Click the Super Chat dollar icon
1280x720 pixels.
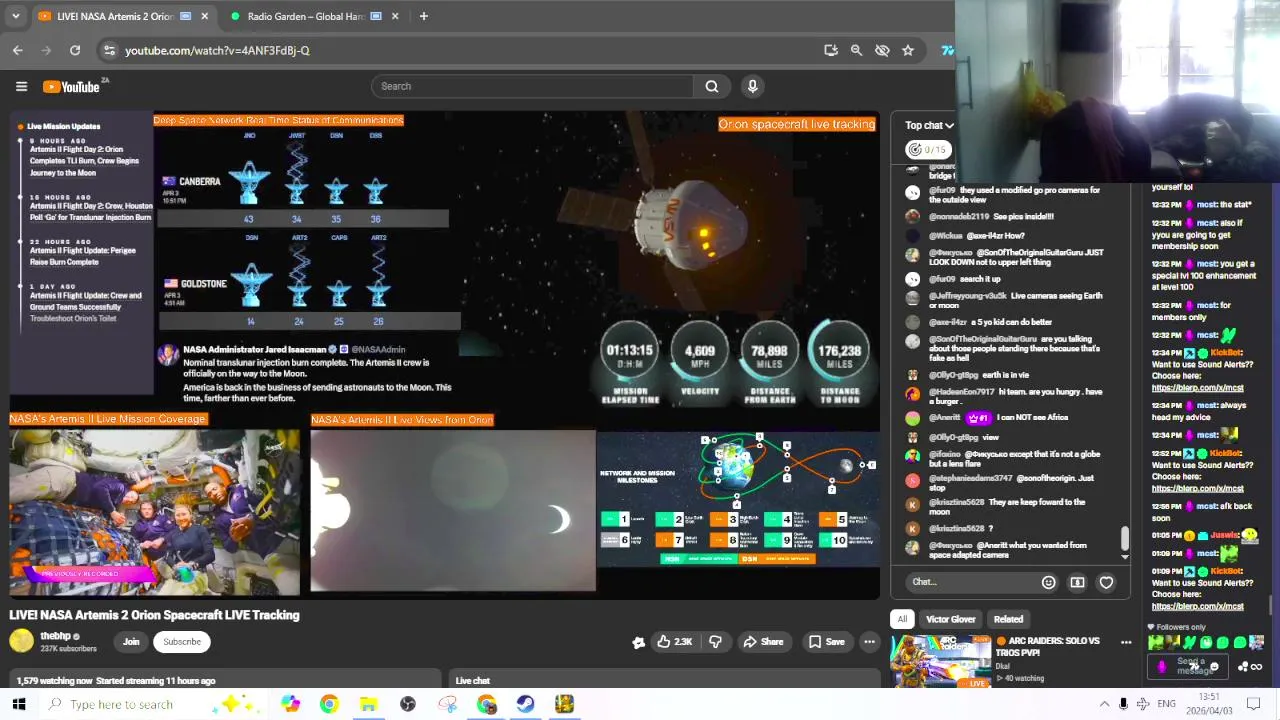click(1077, 582)
